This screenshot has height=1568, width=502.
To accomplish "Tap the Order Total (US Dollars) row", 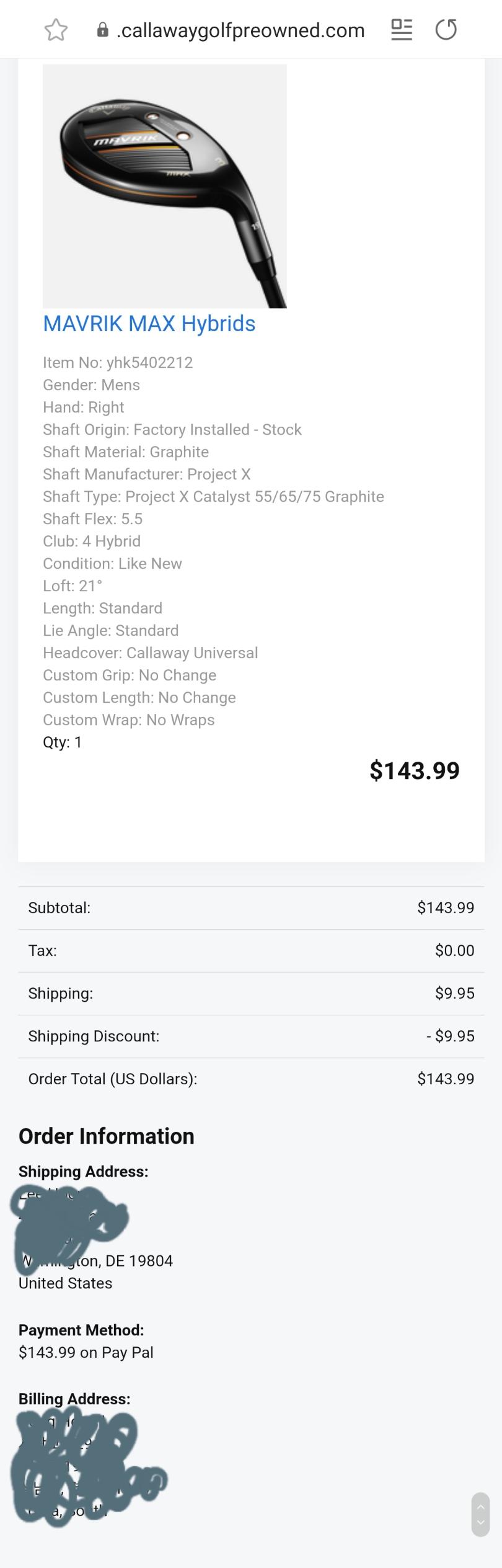I will click(251, 1079).
